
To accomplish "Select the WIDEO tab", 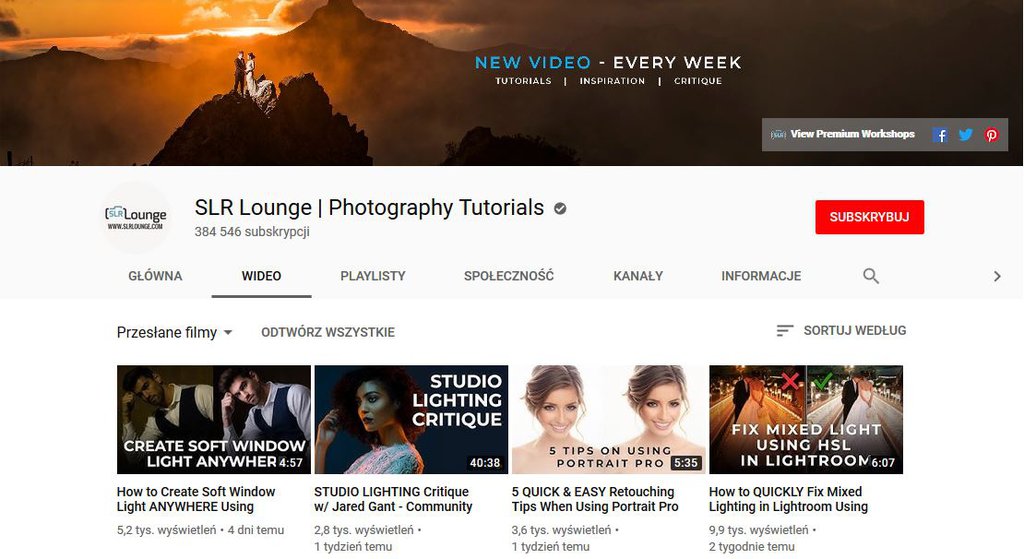I will [261, 276].
